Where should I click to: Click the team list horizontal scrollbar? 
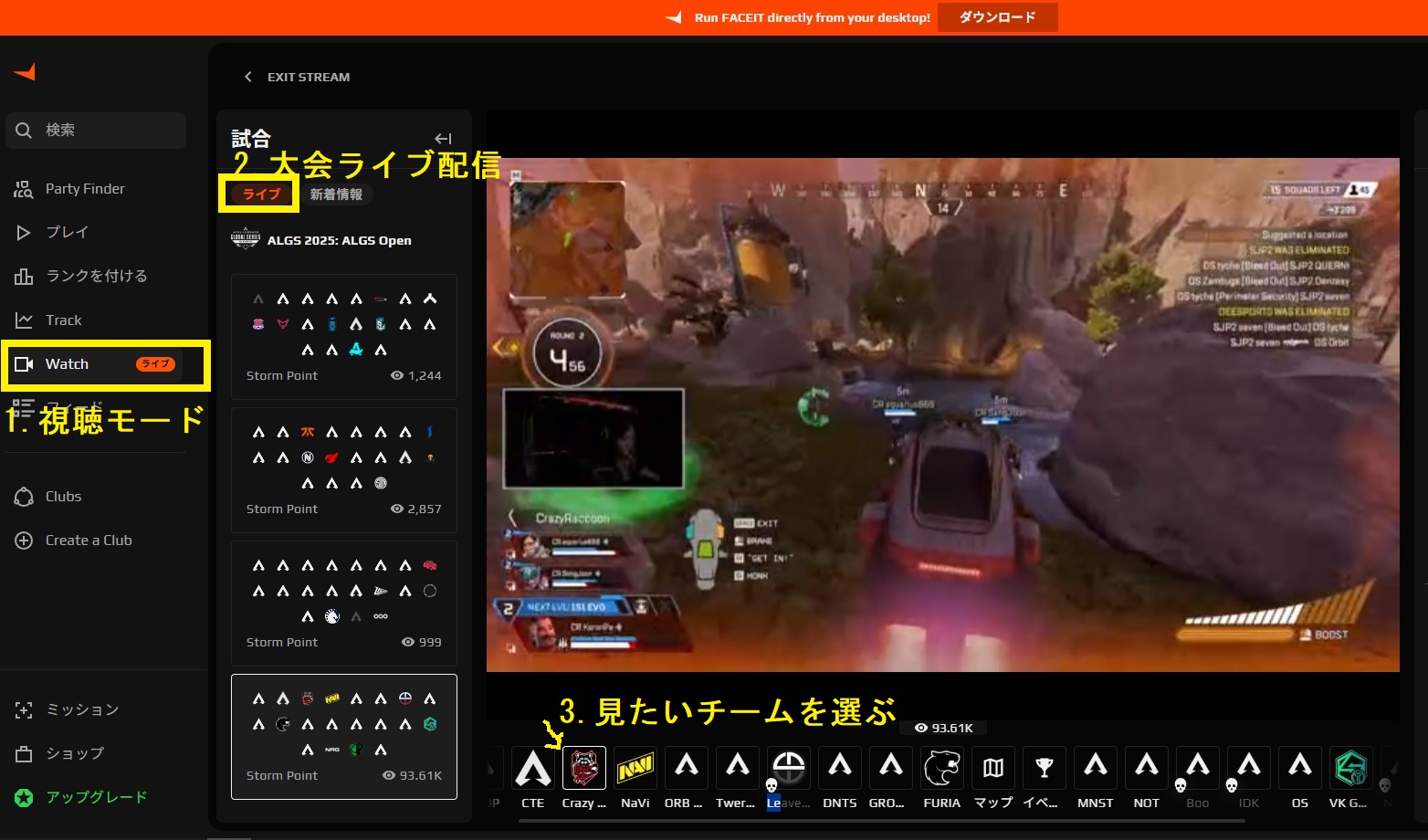(881, 820)
